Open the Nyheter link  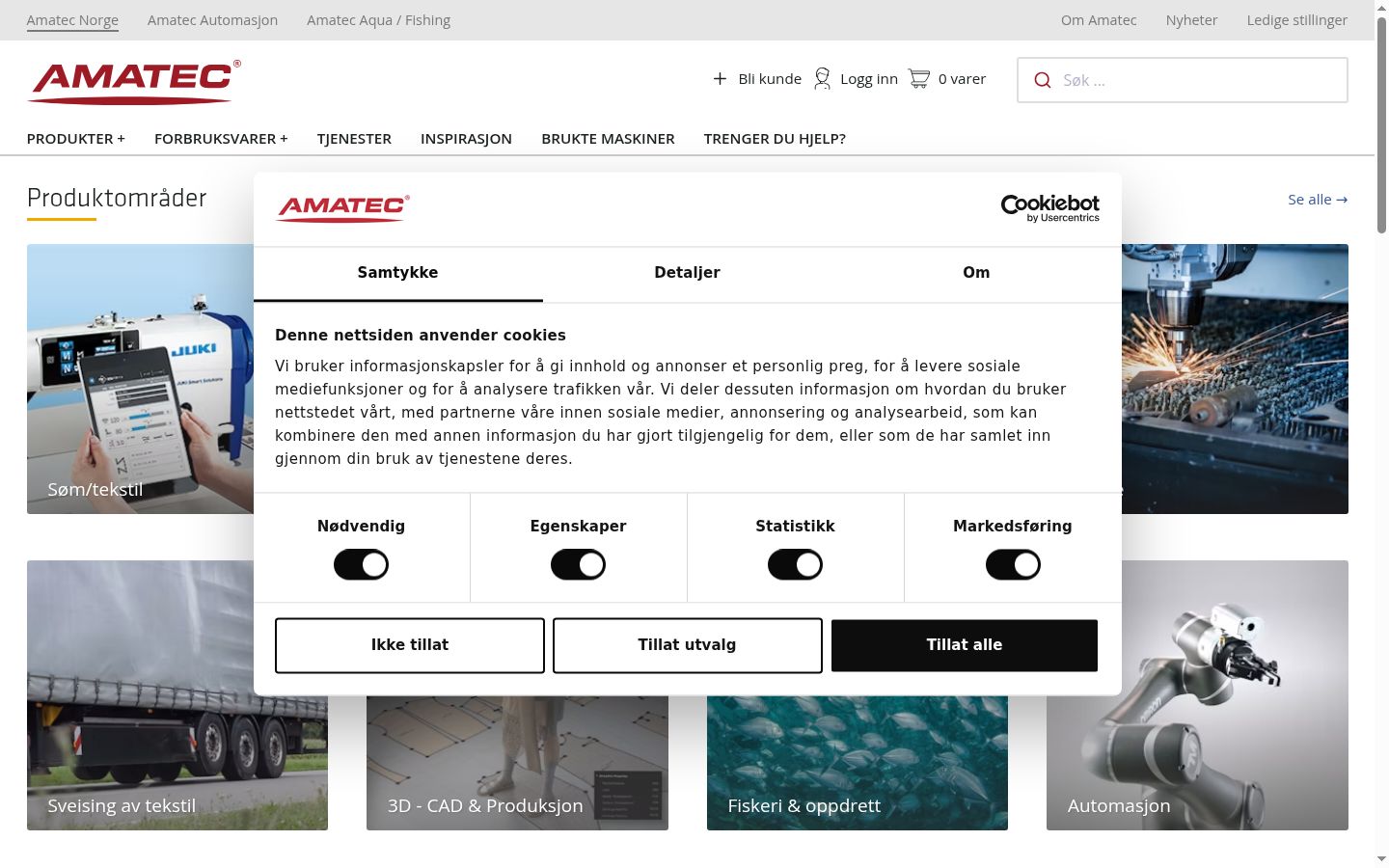pyautogui.click(x=1191, y=20)
